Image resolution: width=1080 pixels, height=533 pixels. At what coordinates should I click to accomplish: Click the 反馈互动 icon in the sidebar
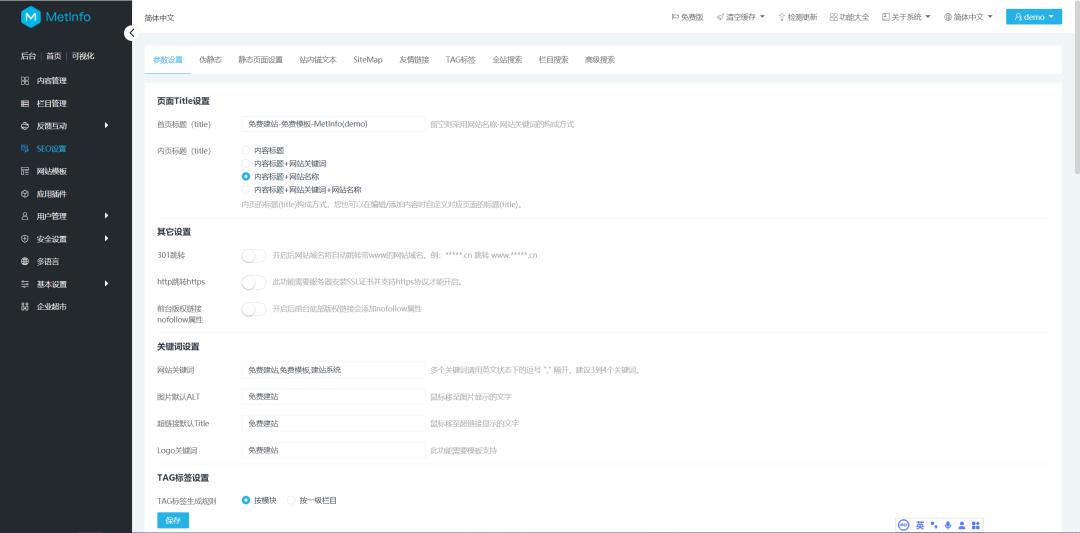(25, 126)
